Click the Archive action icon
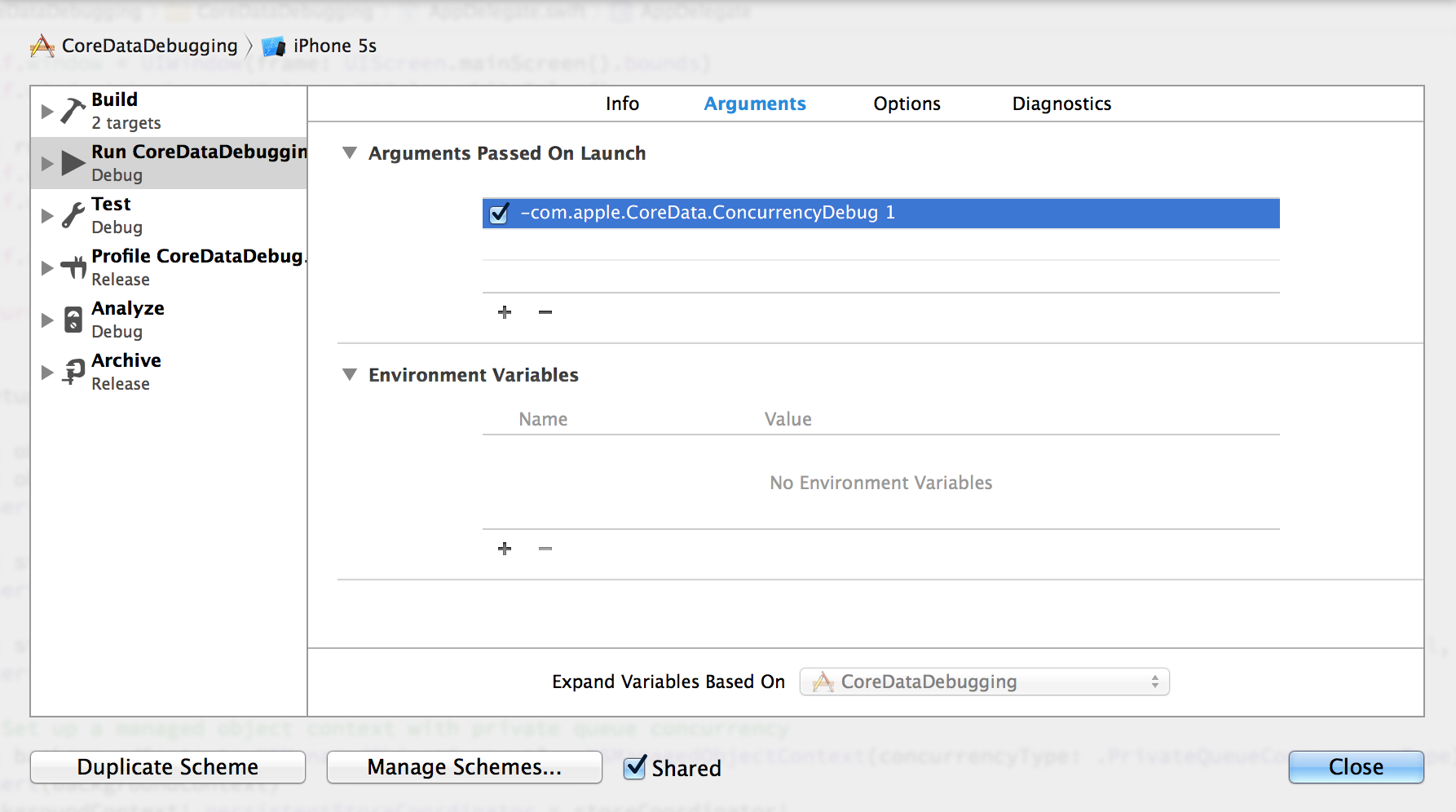This screenshot has width=1456, height=812. (73, 372)
